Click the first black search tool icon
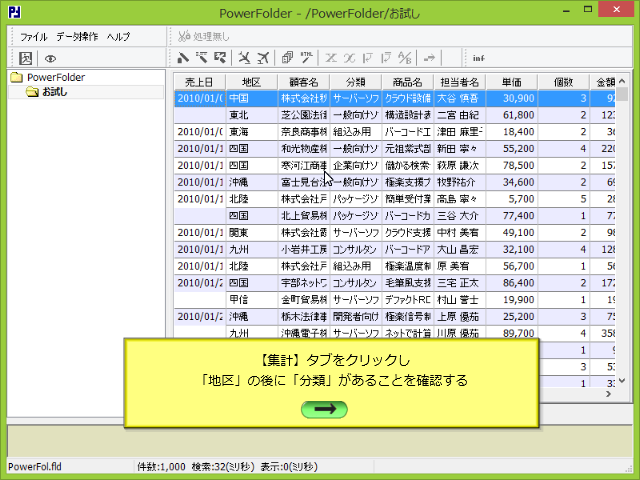The image size is (640, 480). [x=183, y=58]
